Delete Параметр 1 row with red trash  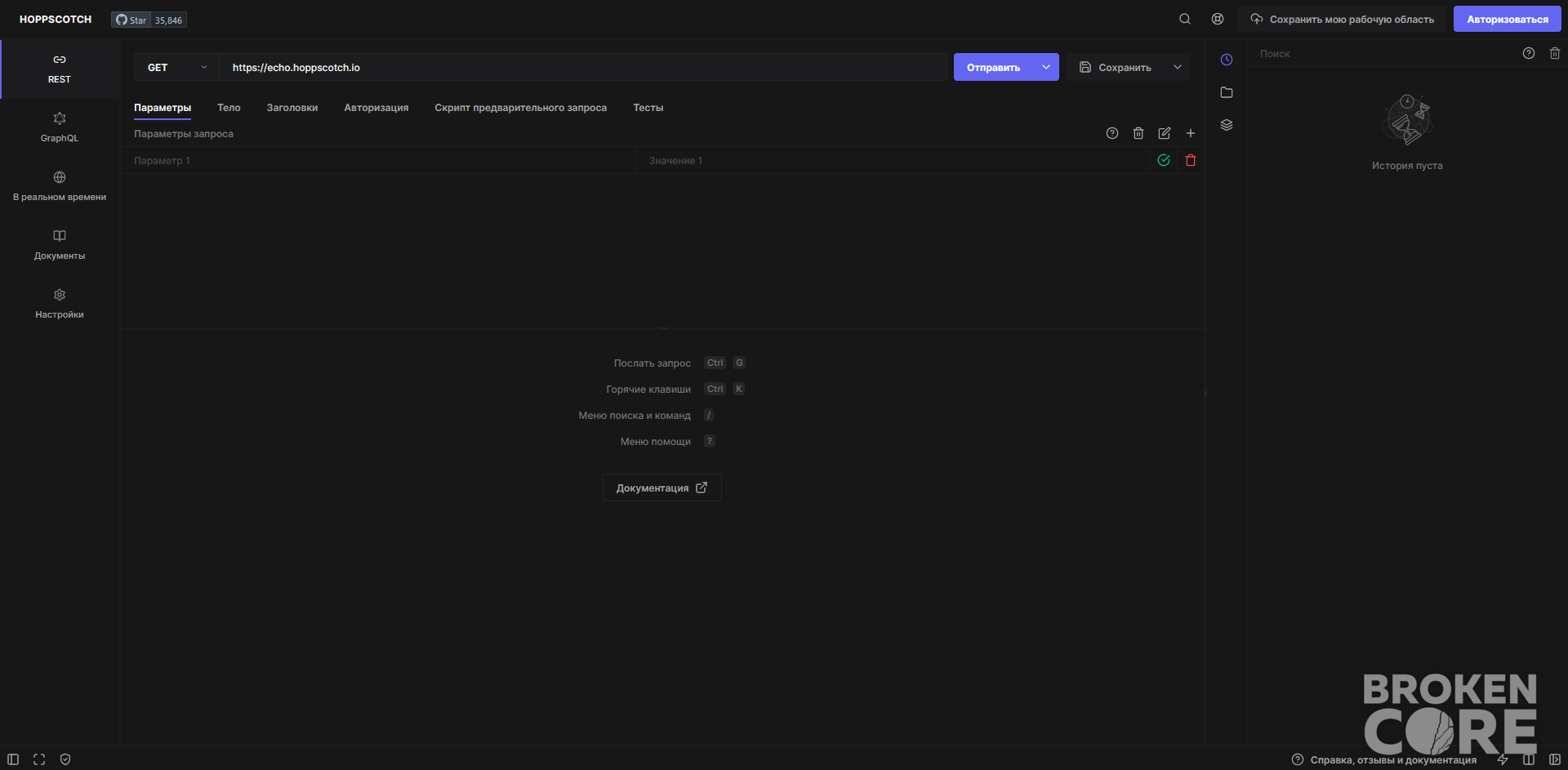(1190, 160)
